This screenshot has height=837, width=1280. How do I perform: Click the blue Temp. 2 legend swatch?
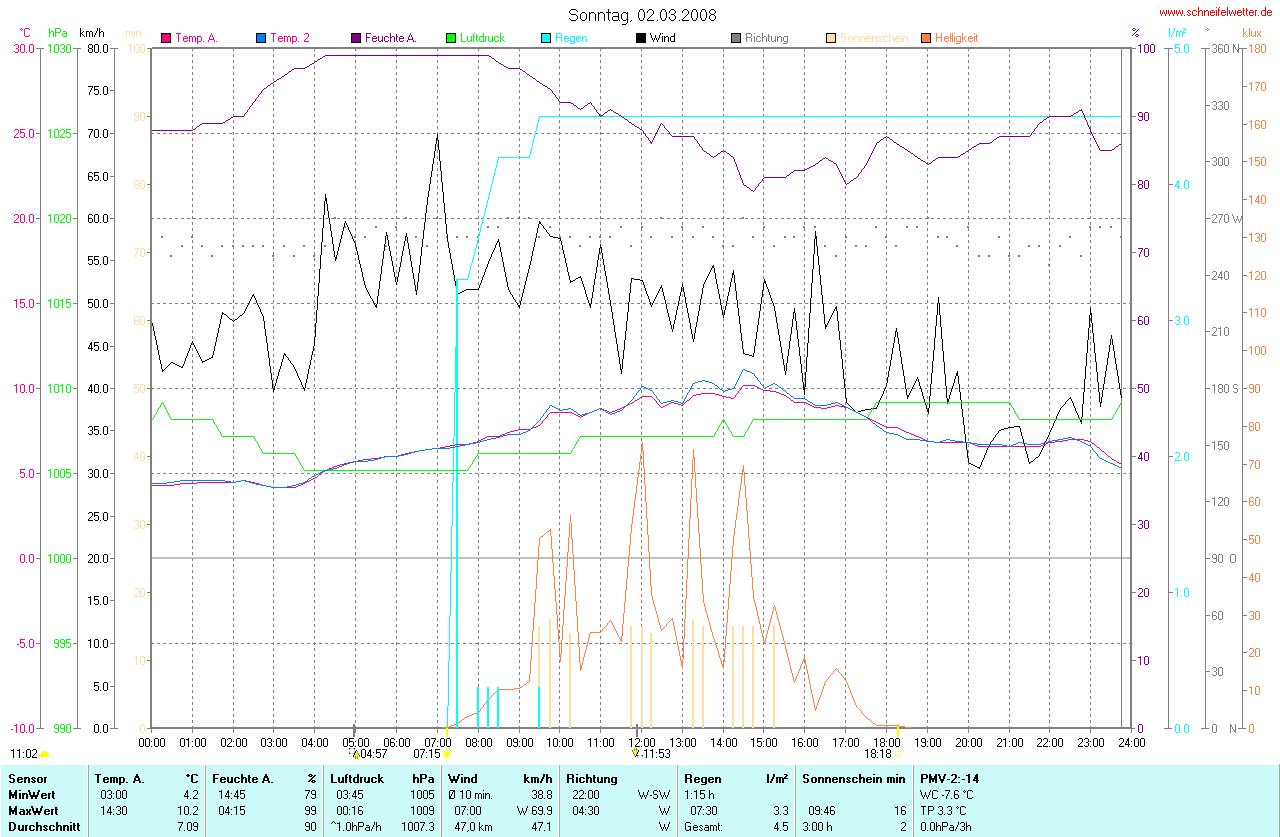pos(261,38)
